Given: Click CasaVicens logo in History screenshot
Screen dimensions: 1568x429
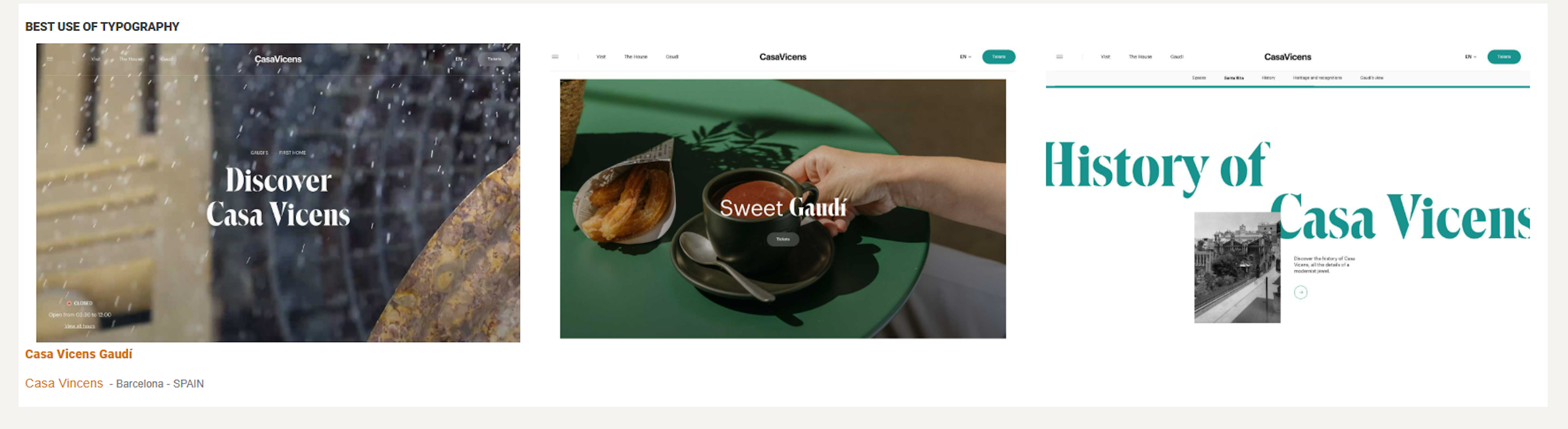Looking at the screenshot, I should 1288,57.
